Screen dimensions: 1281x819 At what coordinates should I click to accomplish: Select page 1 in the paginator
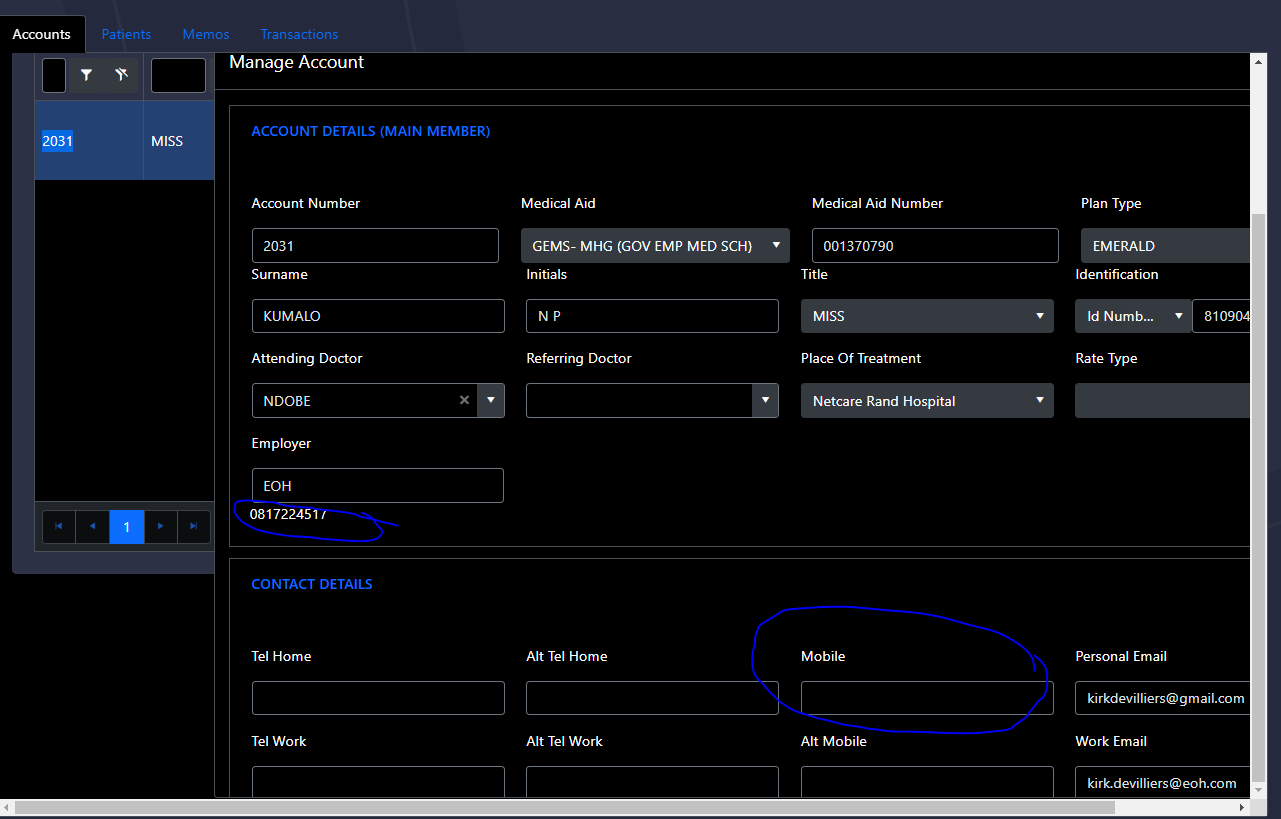tap(126, 526)
